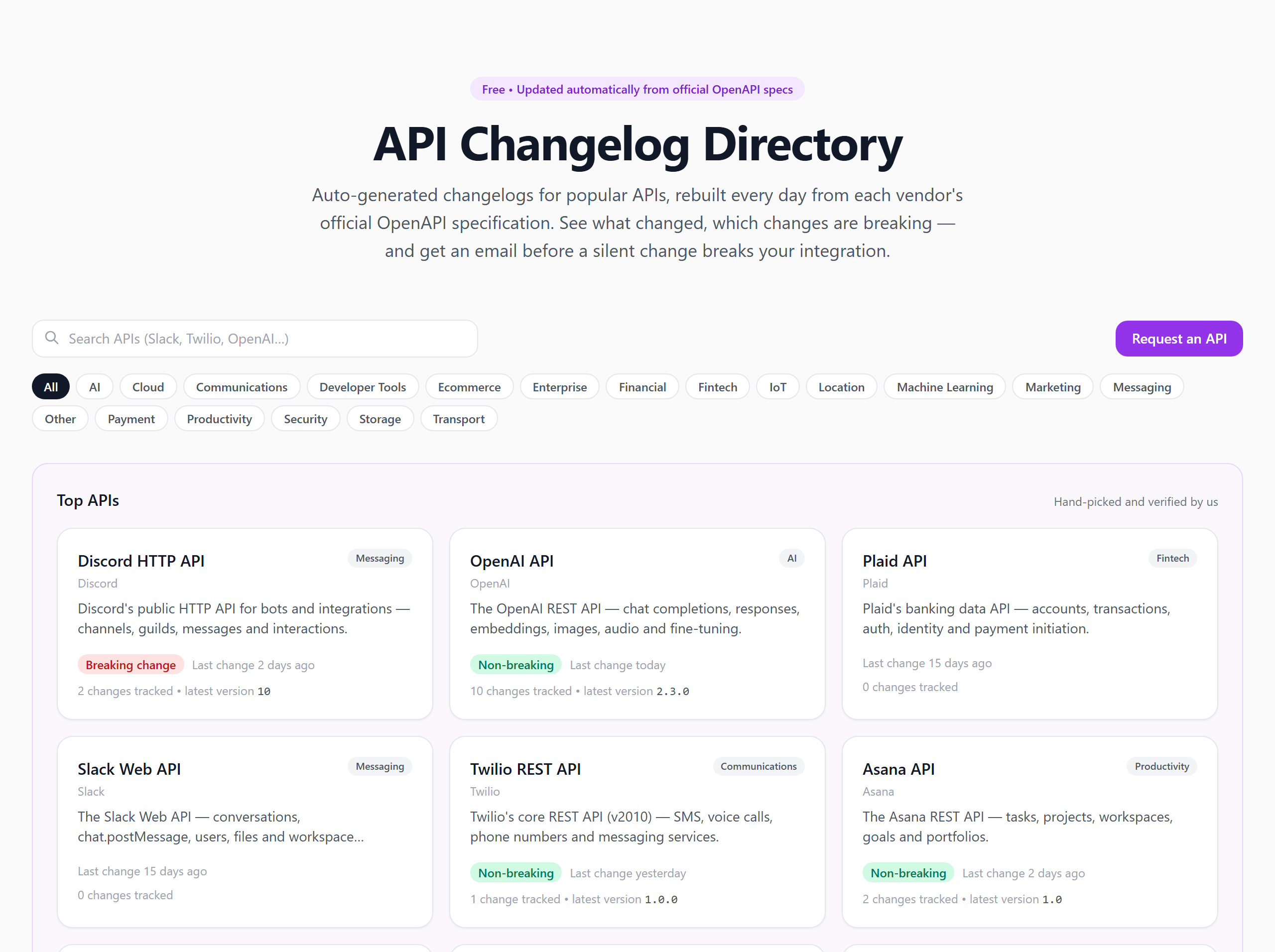The width and height of the screenshot is (1275, 952).
Task: Filter by Developer Tools category
Action: (x=363, y=387)
